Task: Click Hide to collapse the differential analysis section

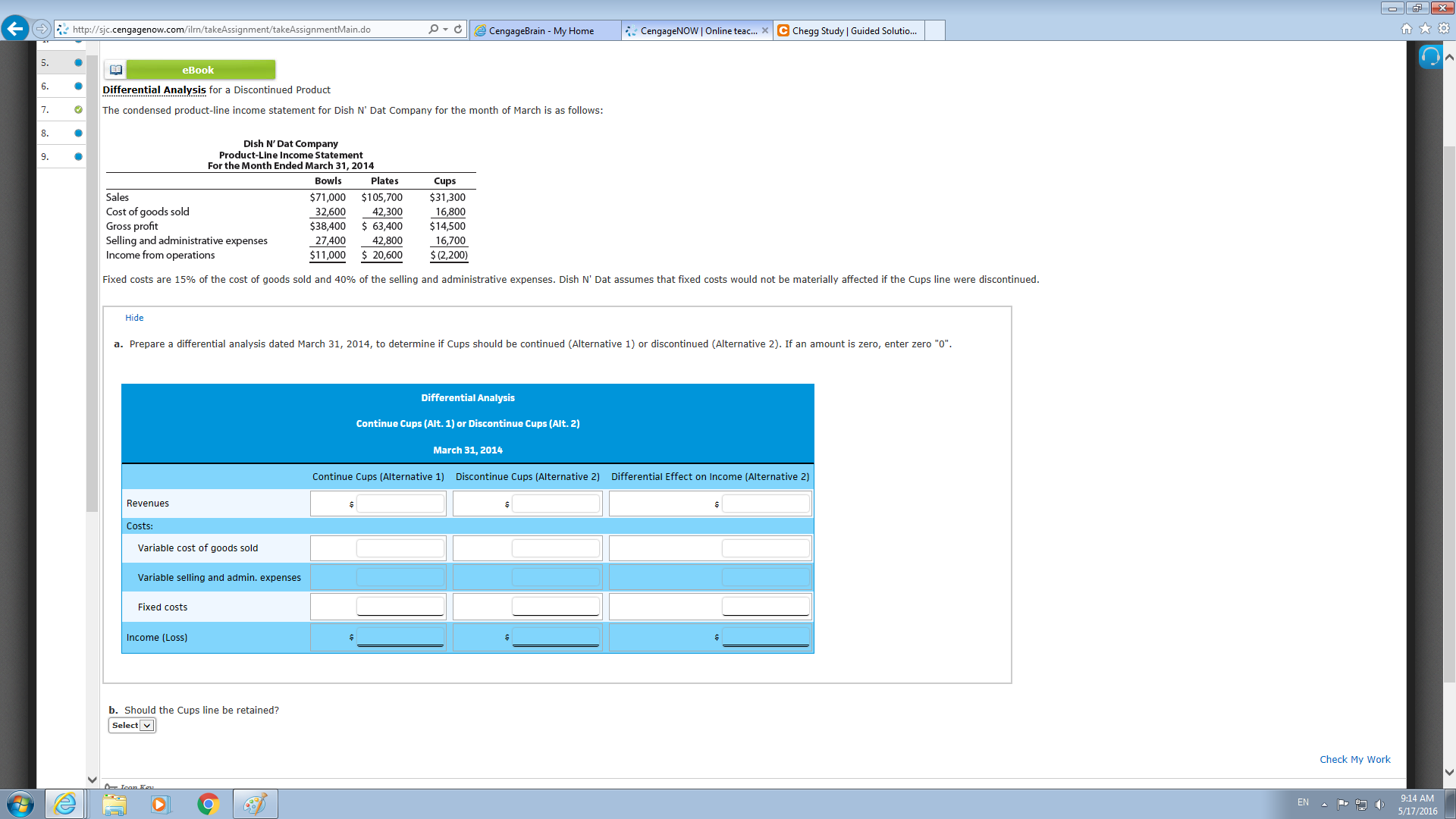Action: (134, 317)
